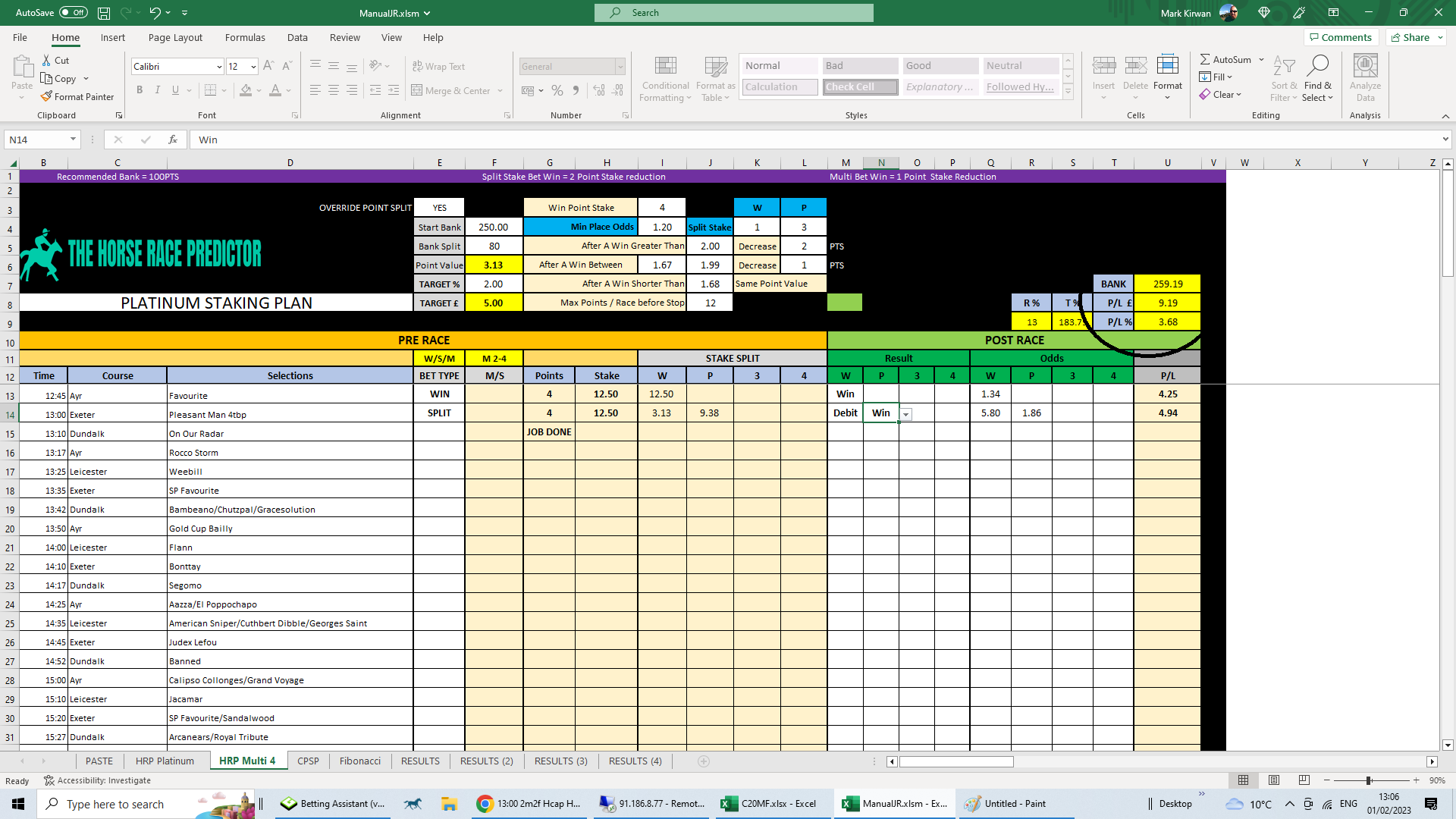This screenshot has height=819, width=1456.
Task: Open the font size dropdown
Action: 253,67
